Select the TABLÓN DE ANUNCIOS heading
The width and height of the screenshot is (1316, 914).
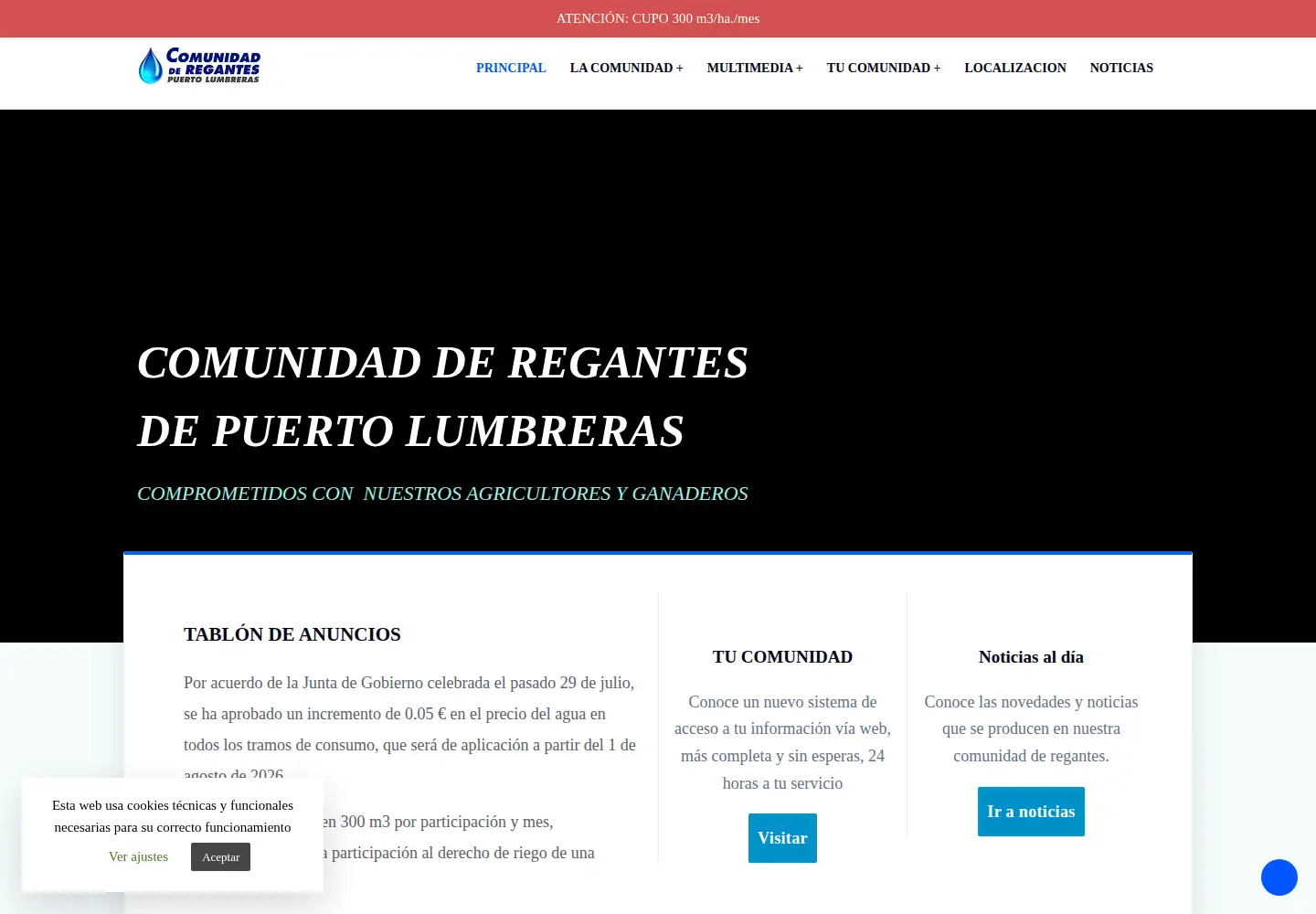point(292,634)
